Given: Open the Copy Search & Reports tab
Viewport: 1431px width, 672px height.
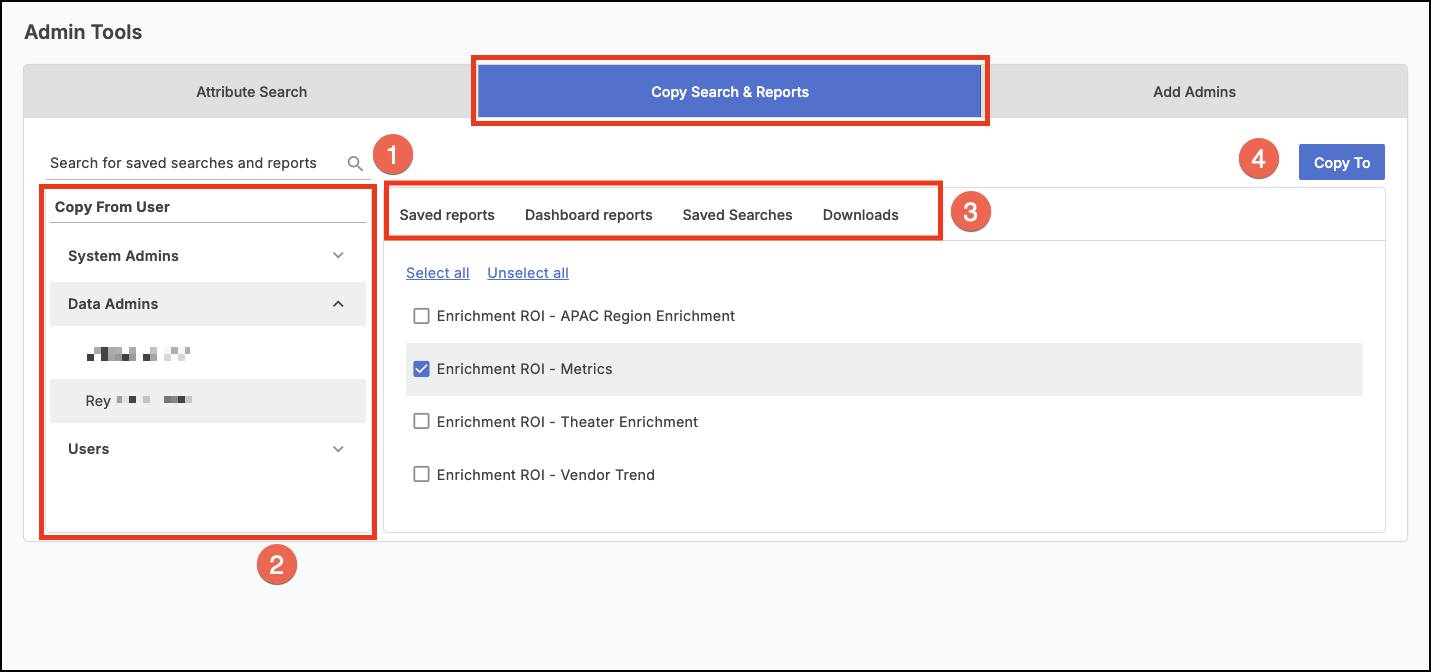Looking at the screenshot, I should click(730, 92).
